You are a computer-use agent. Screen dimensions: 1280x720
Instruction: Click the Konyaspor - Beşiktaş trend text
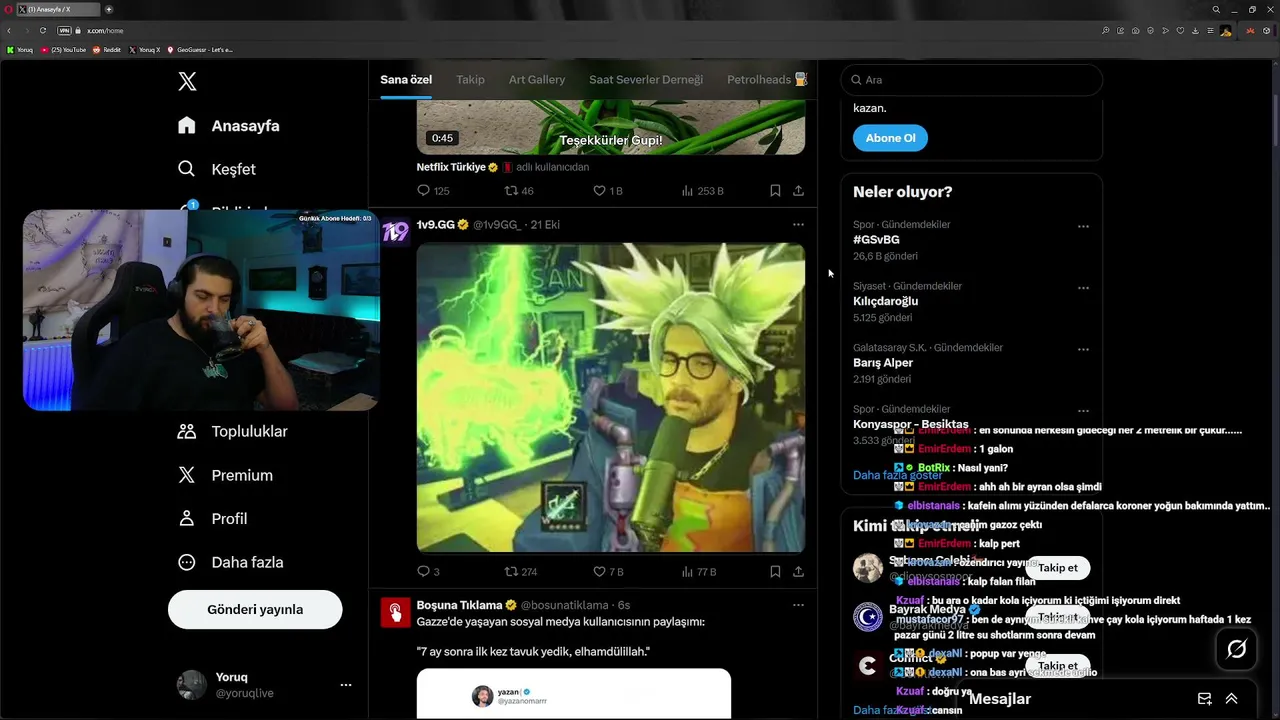[x=911, y=424]
